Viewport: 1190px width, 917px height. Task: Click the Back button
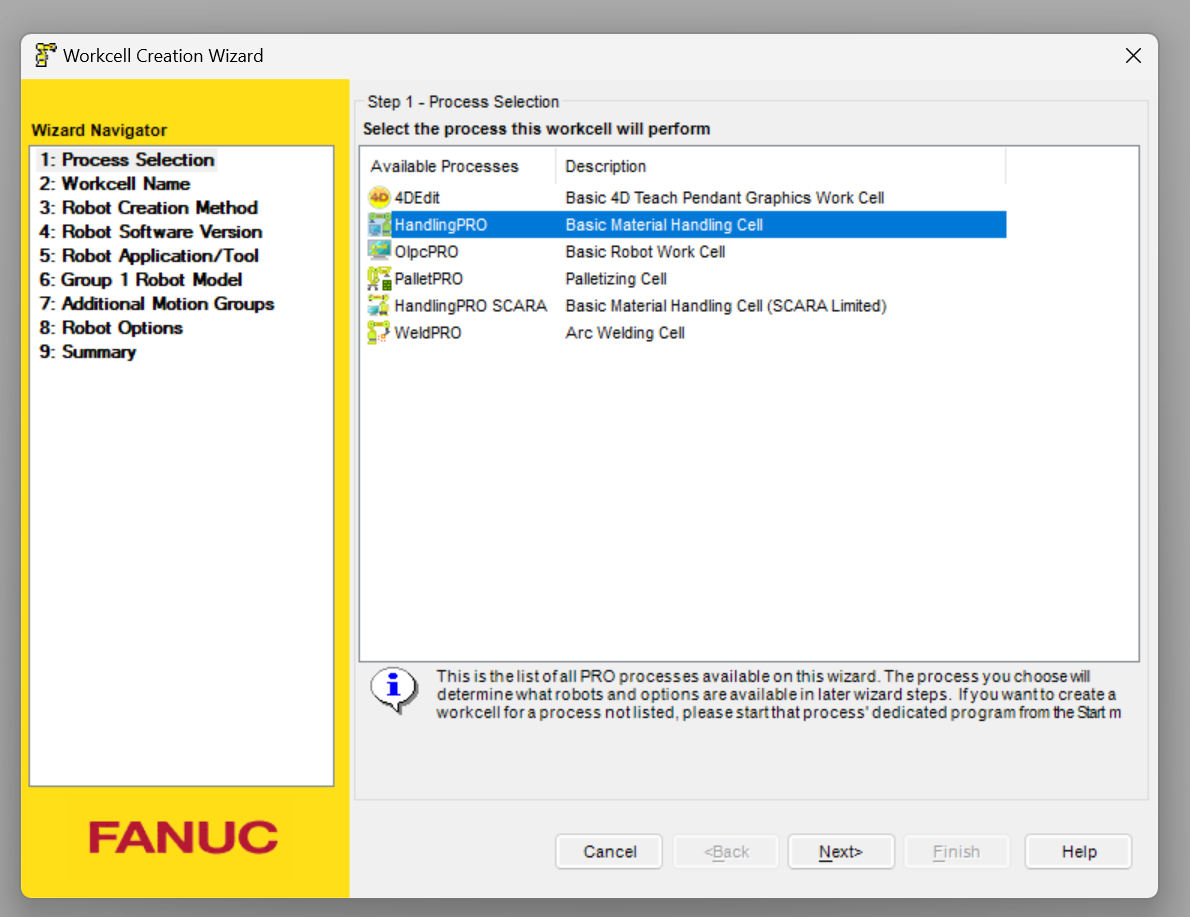(726, 852)
